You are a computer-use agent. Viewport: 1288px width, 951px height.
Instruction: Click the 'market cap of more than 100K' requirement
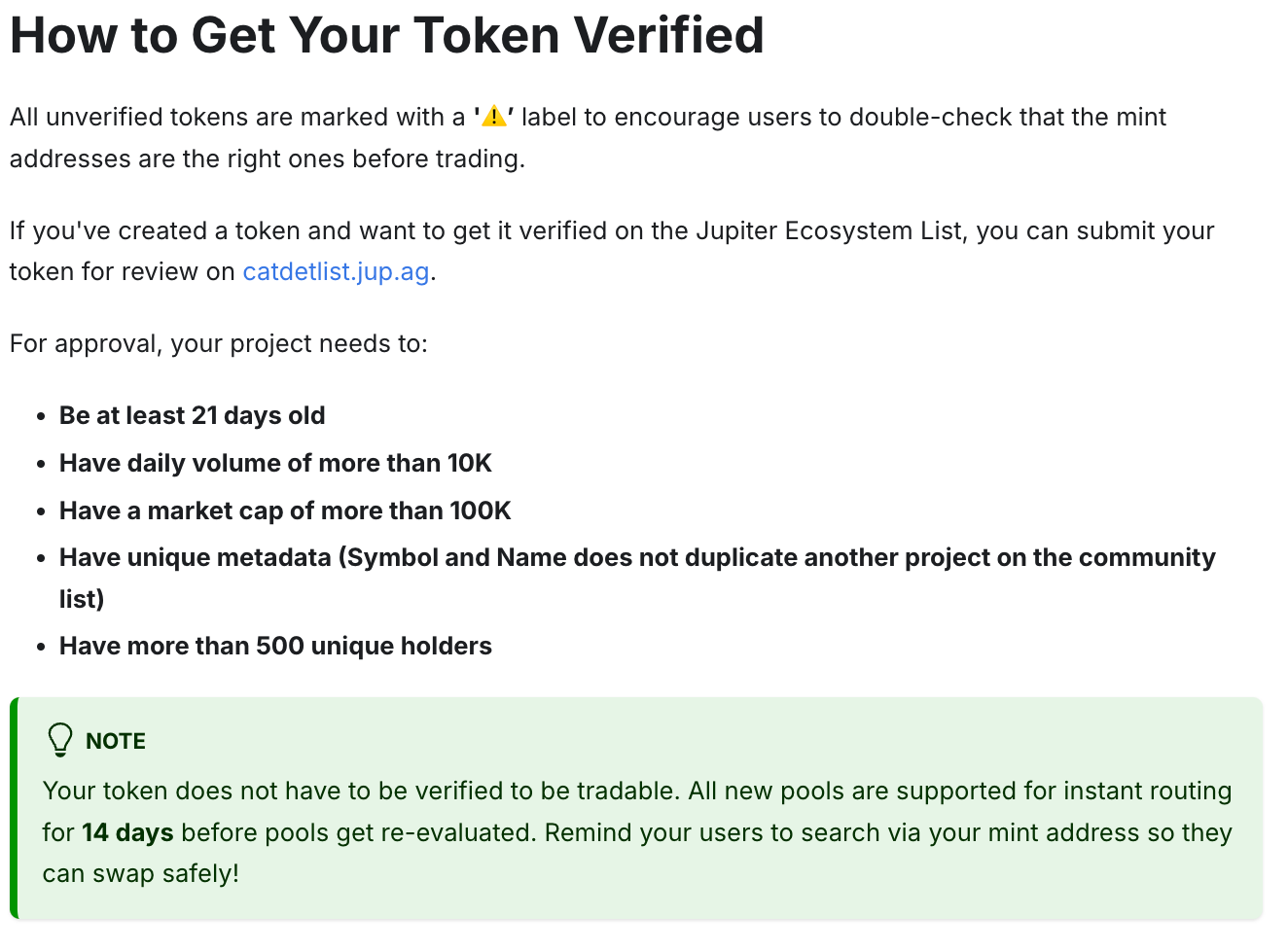point(285,511)
